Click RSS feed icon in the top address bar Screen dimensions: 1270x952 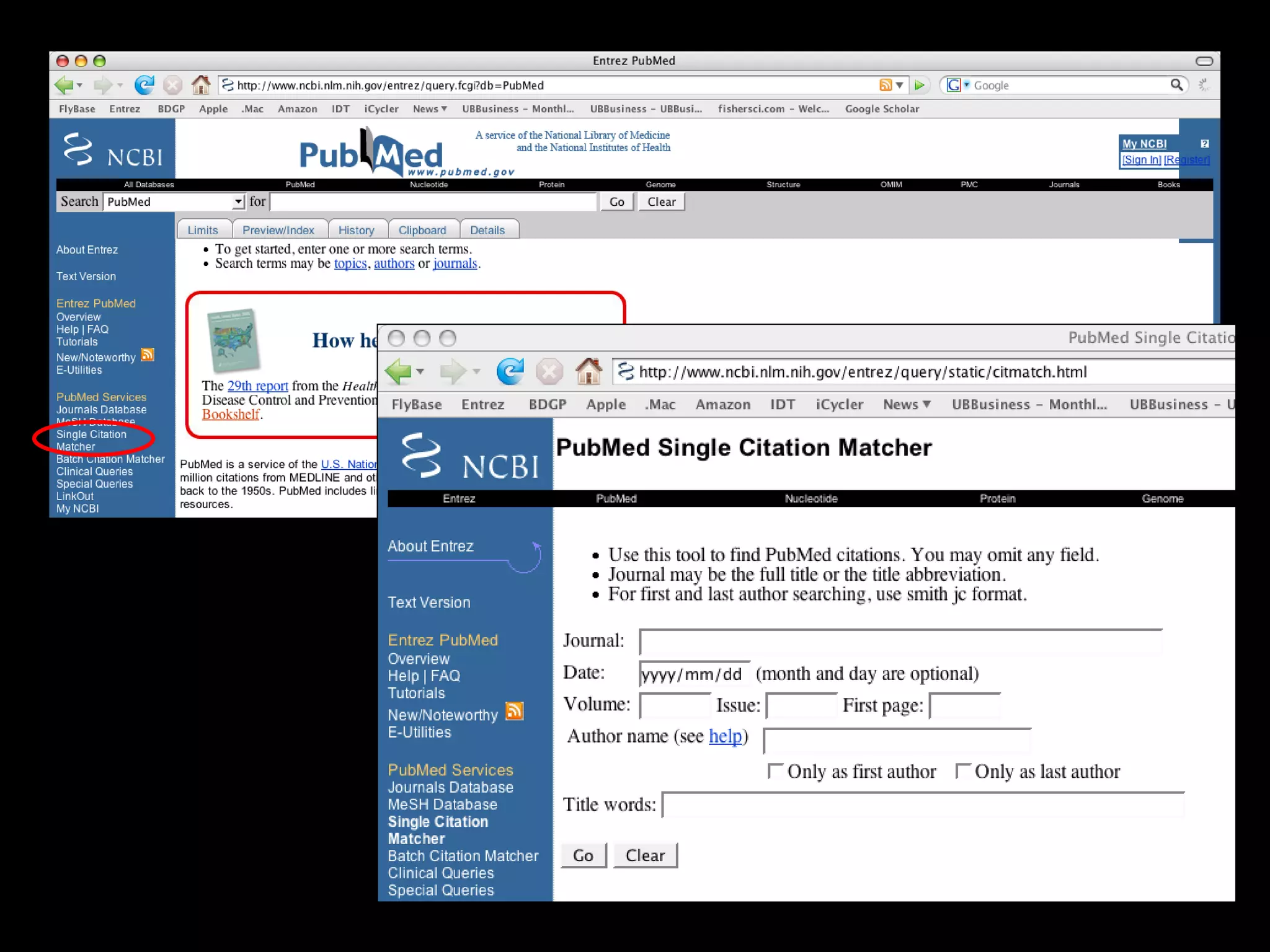coord(886,85)
